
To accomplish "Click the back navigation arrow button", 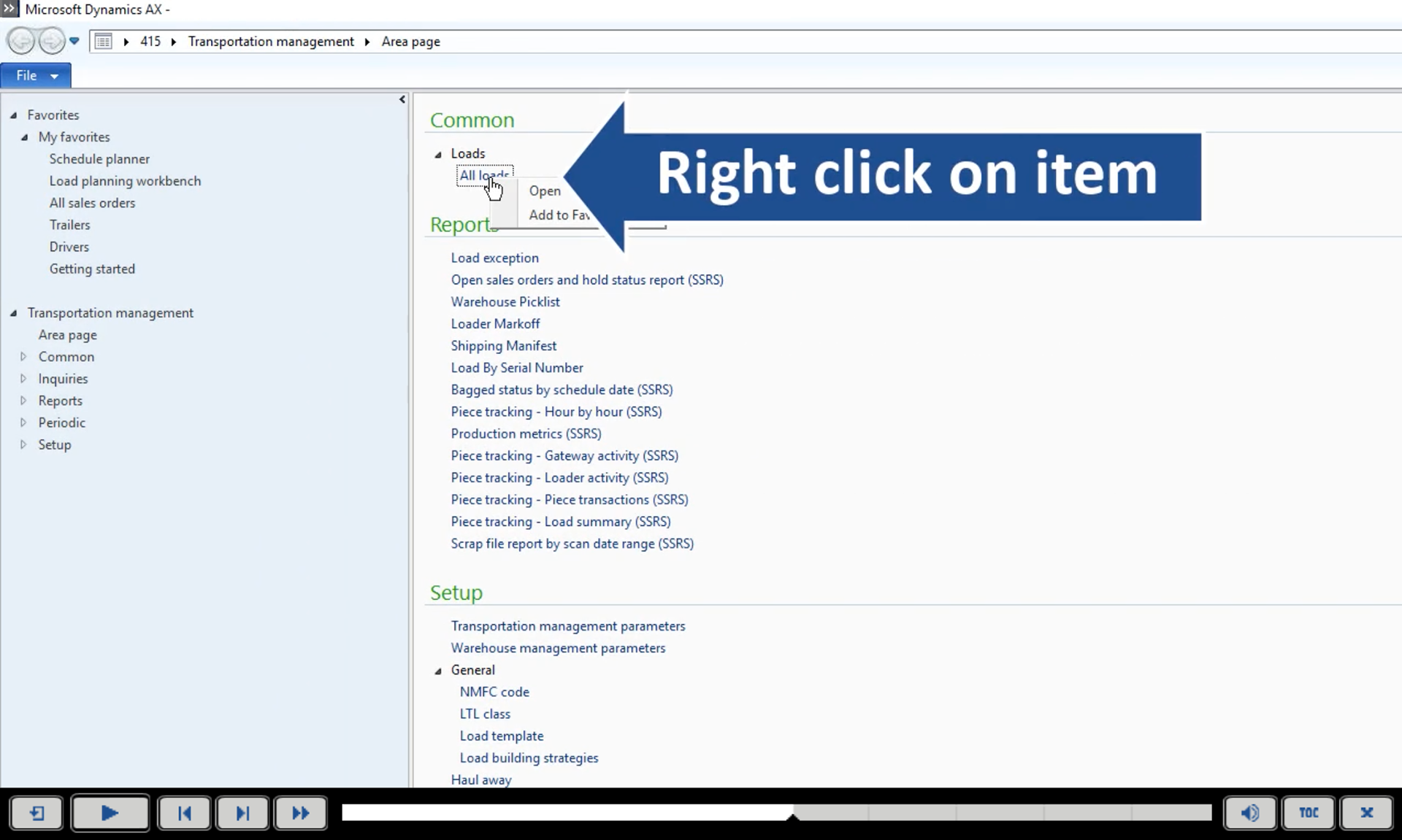I will pyautogui.click(x=21, y=41).
